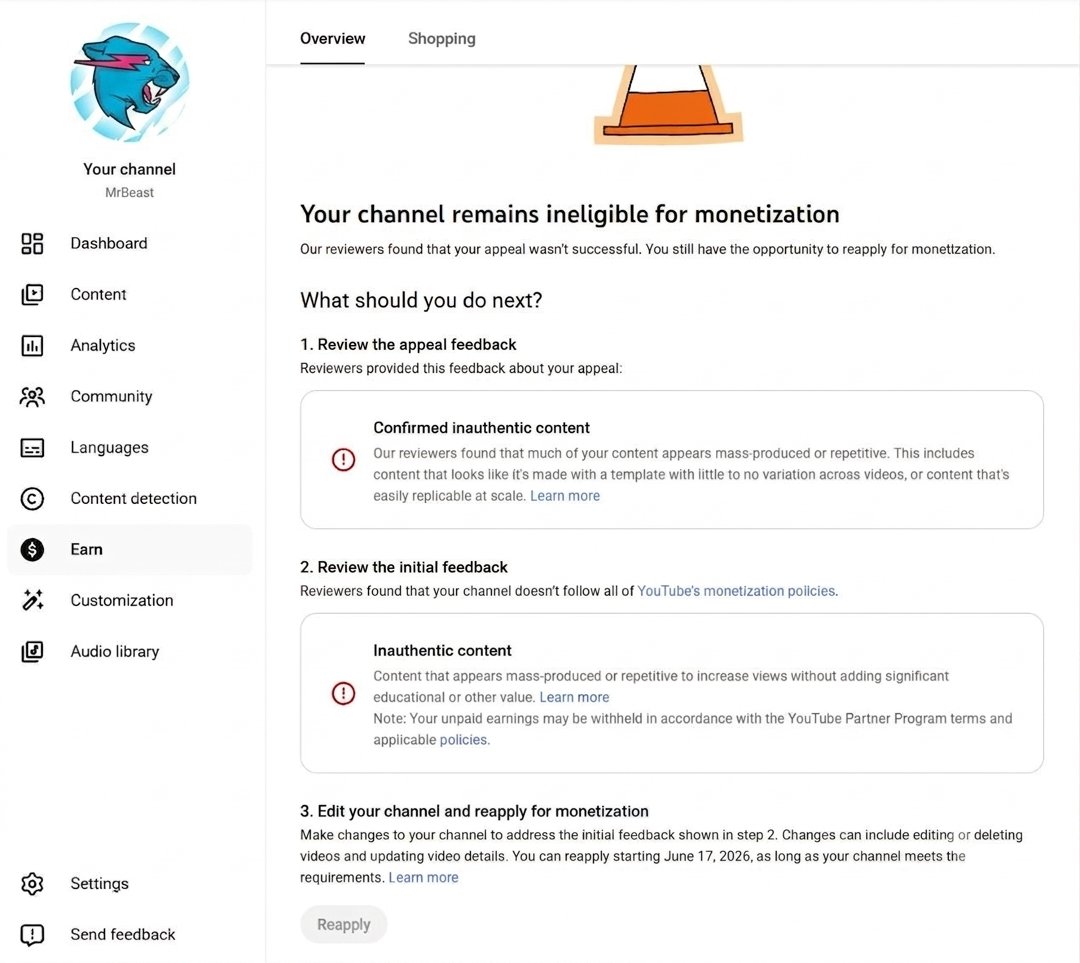Click Learn more beside reapply requirements
Image resolution: width=1080 pixels, height=963 pixels.
coord(424,878)
